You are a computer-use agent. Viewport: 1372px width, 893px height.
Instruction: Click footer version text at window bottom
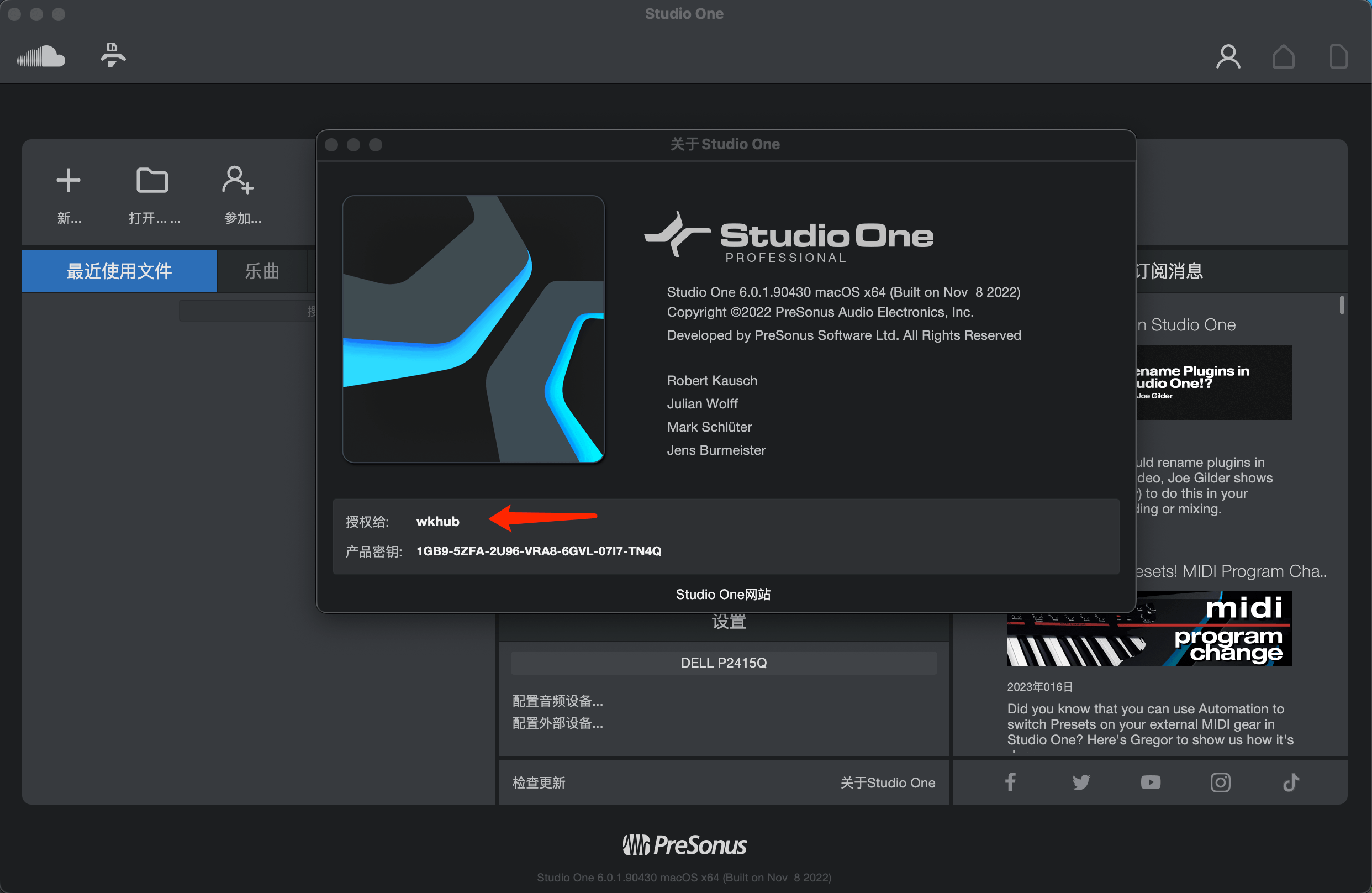(x=684, y=878)
